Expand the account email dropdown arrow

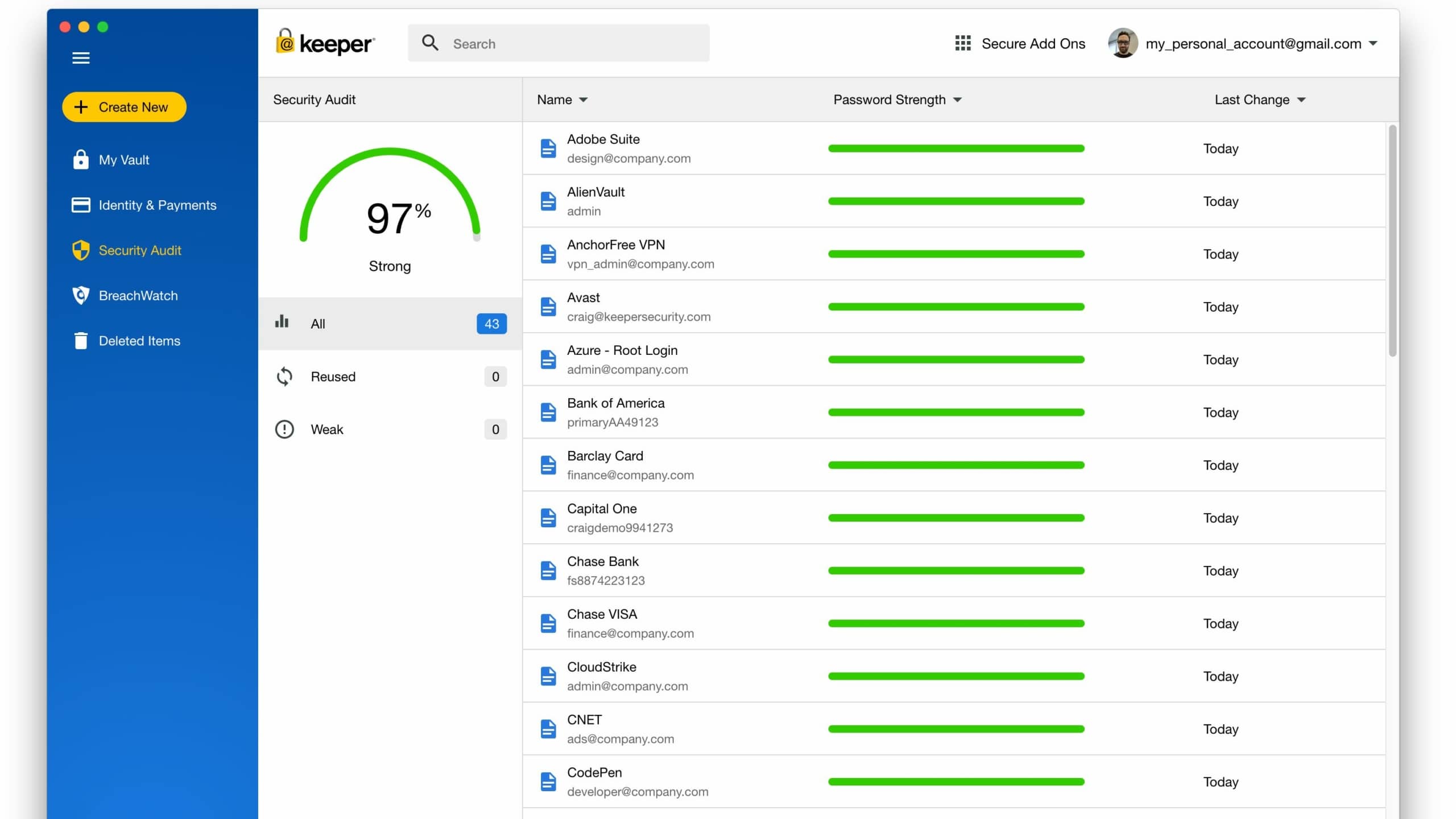pos(1373,43)
